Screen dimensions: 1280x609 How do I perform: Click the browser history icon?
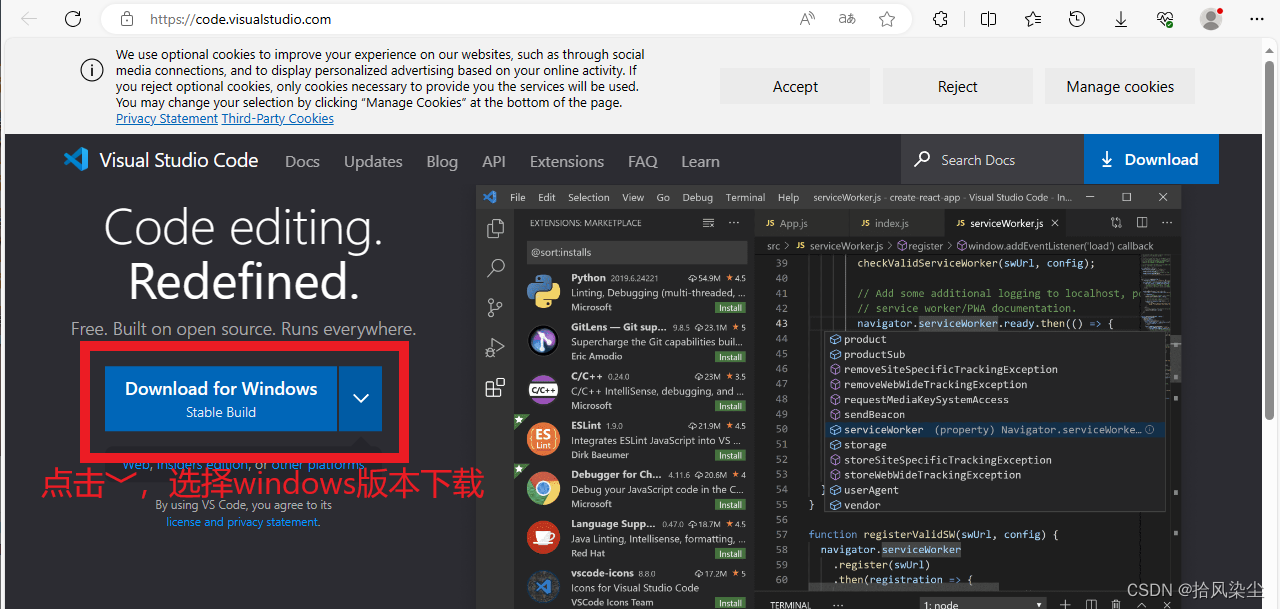(1077, 19)
